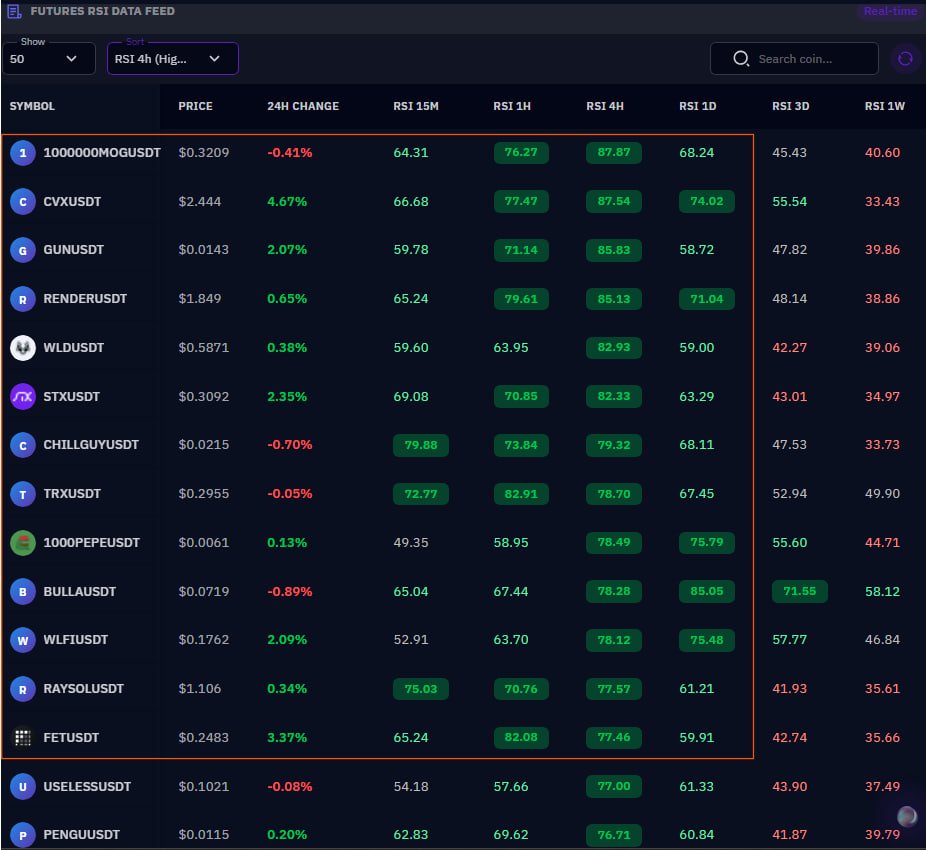The height and width of the screenshot is (850, 926).
Task: Toggle the Real-time indicator
Action: click(889, 11)
